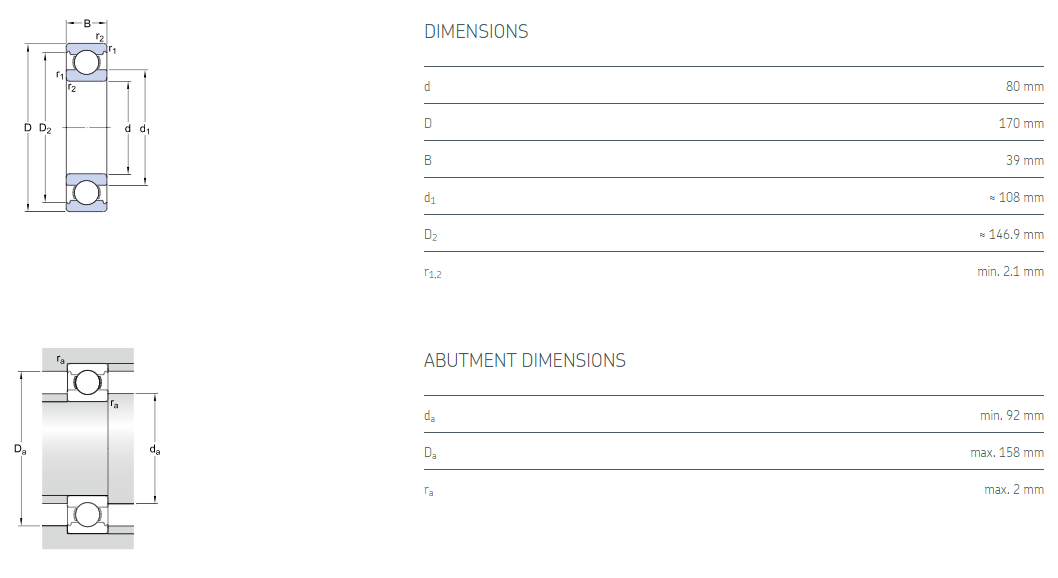Select the D2 recess diameter row label
The width and height of the screenshot is (1058, 578).
pyautogui.click(x=430, y=235)
